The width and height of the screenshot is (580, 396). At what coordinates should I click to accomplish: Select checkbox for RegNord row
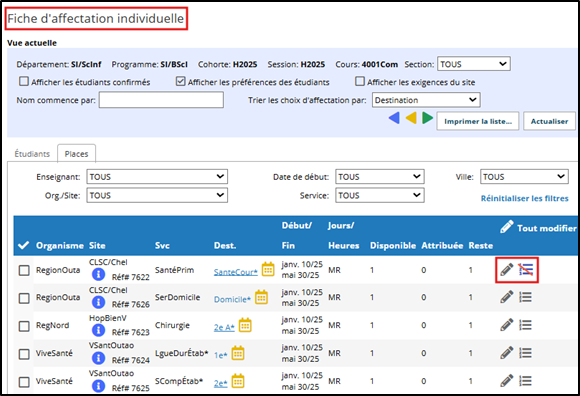tap(24, 326)
